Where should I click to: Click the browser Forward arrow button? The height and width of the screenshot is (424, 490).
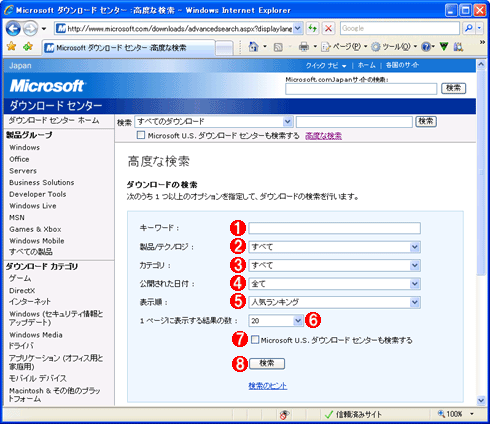point(30,28)
